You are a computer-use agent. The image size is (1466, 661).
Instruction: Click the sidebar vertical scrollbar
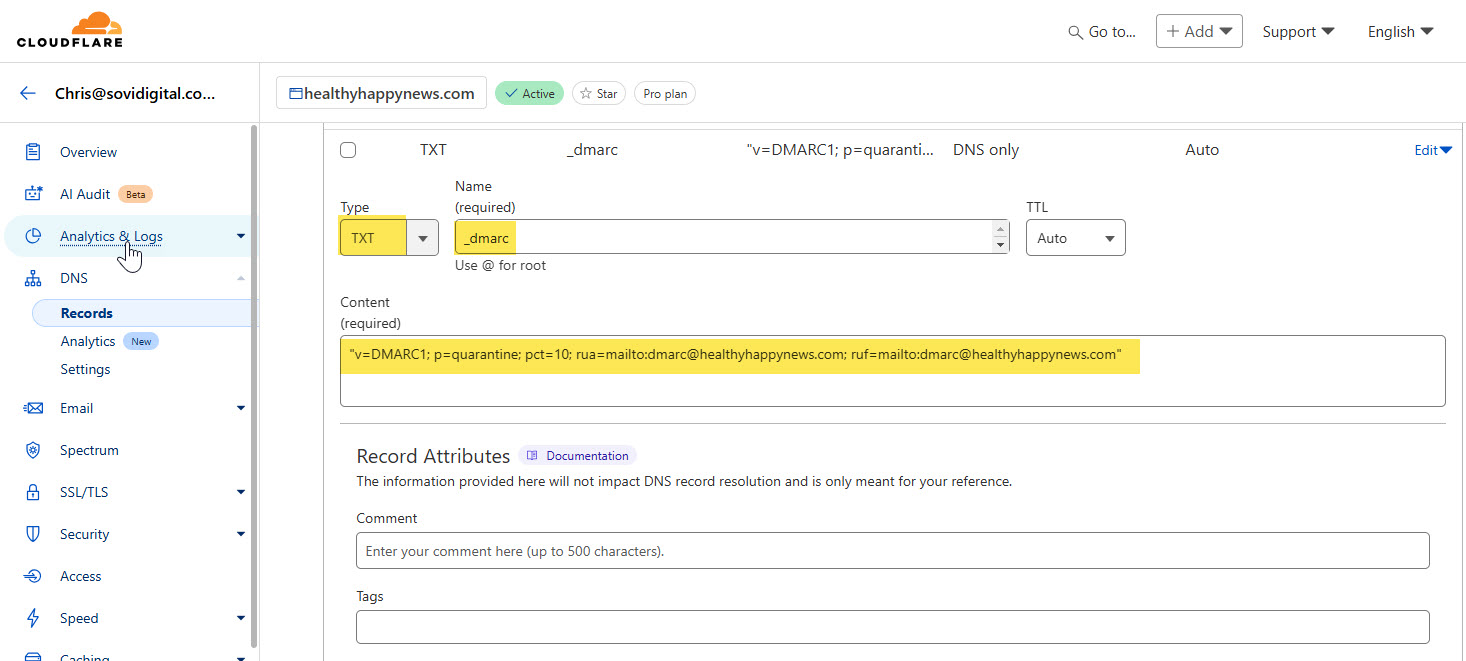coord(254,385)
